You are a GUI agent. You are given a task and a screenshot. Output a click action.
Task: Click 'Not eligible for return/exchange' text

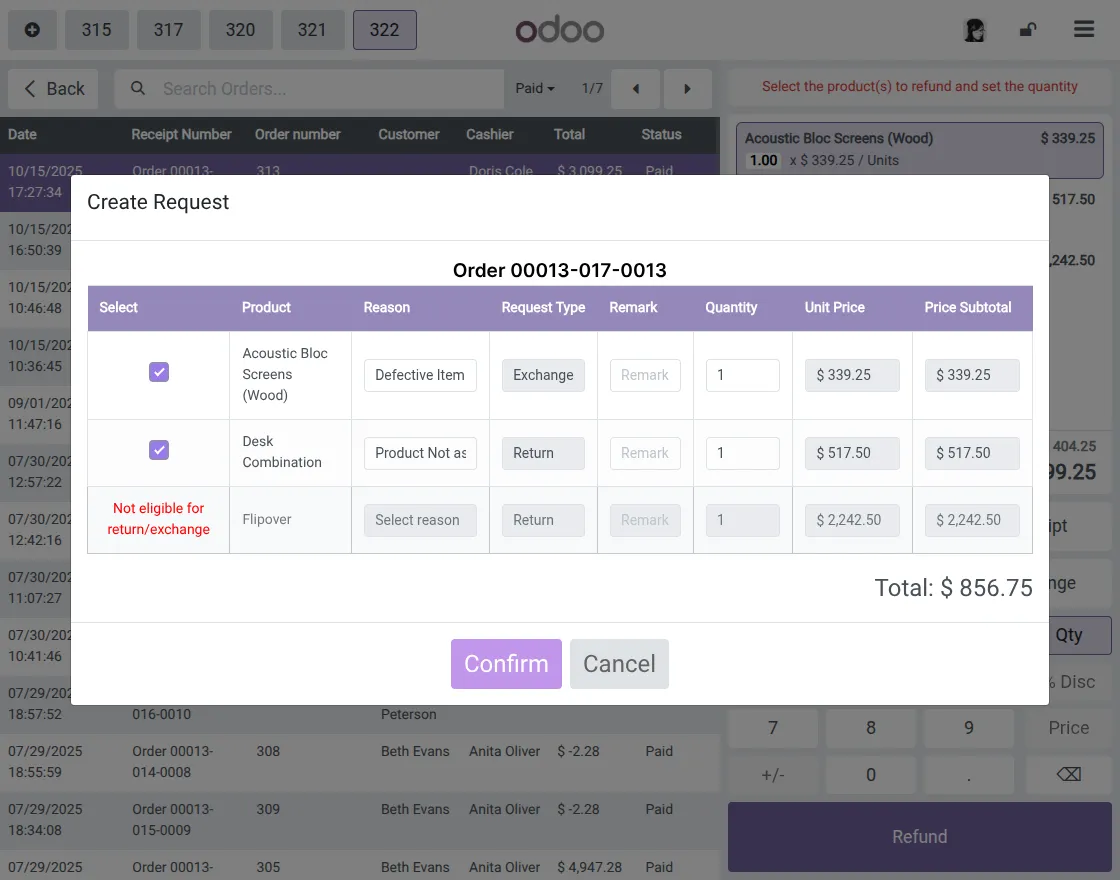click(x=159, y=519)
